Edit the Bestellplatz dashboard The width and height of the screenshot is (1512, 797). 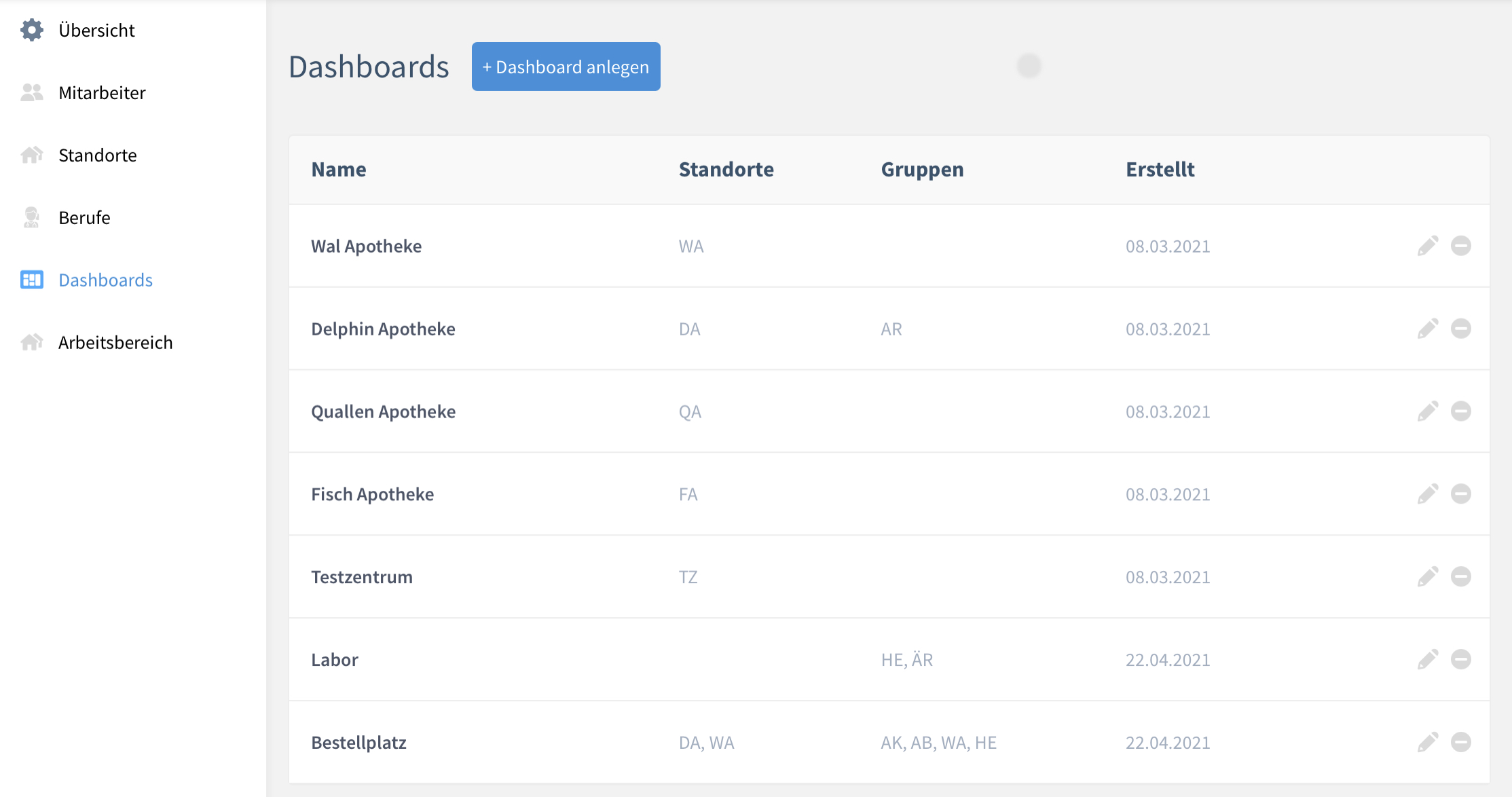click(1428, 743)
